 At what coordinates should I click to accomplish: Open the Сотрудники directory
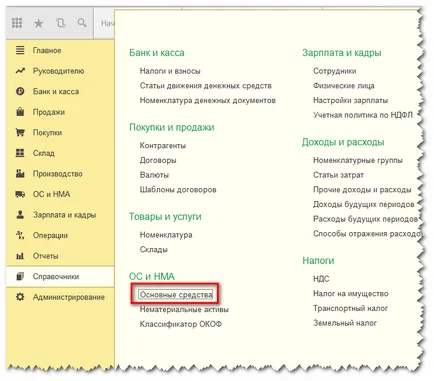[x=335, y=71]
